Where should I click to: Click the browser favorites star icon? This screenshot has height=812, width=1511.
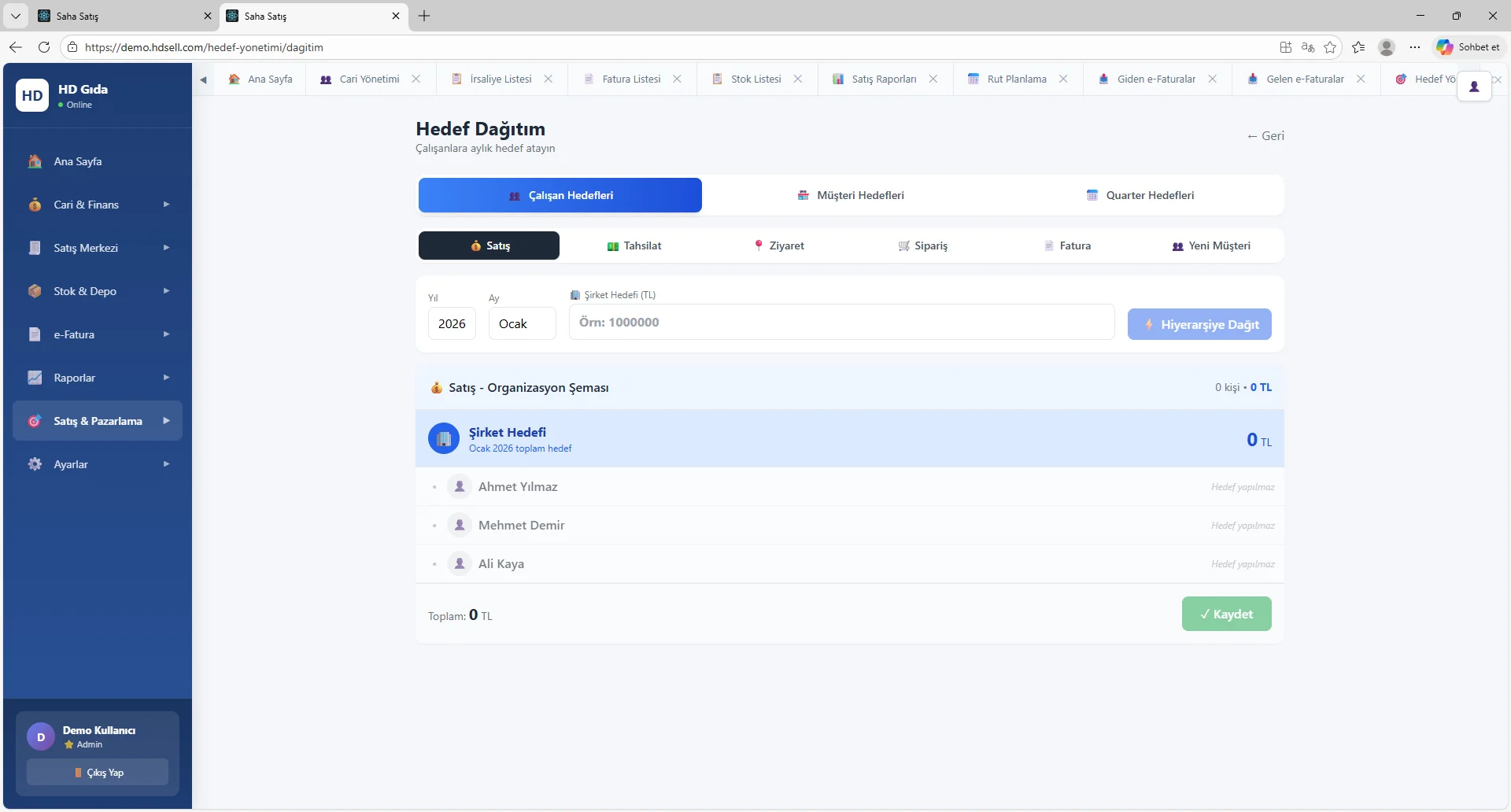click(1330, 47)
